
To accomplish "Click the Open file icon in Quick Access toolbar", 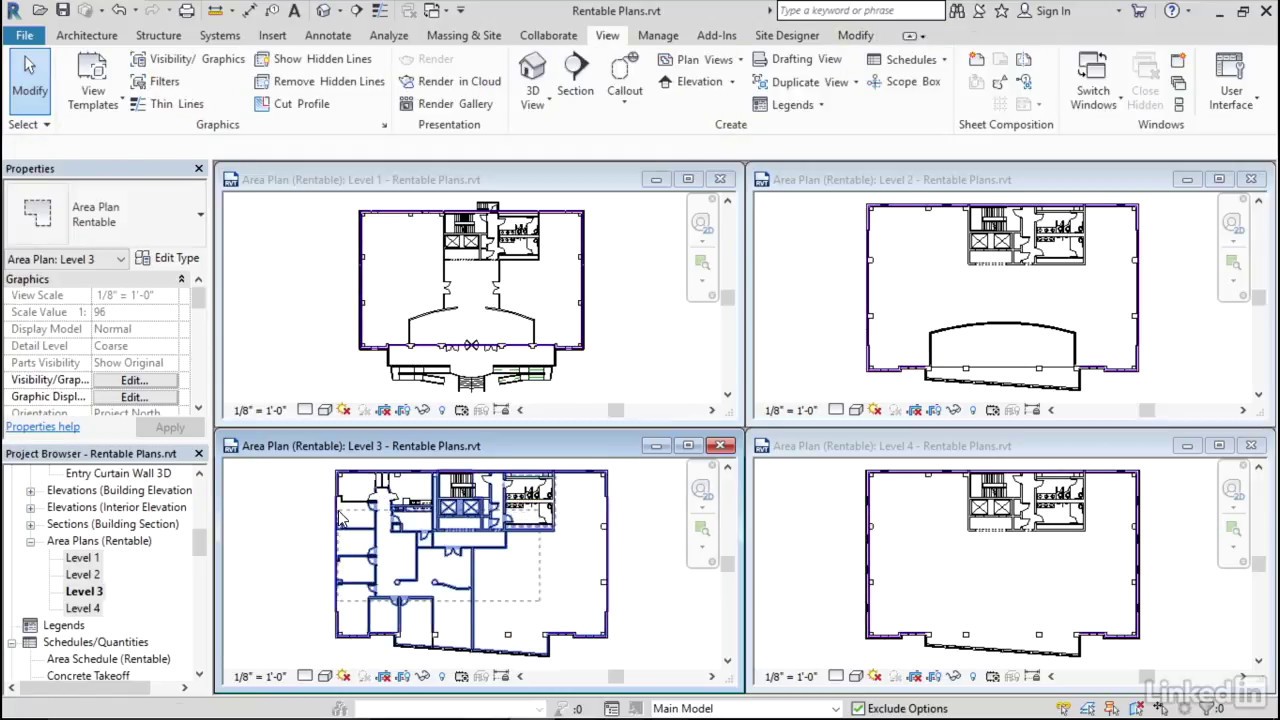I will (x=40, y=11).
